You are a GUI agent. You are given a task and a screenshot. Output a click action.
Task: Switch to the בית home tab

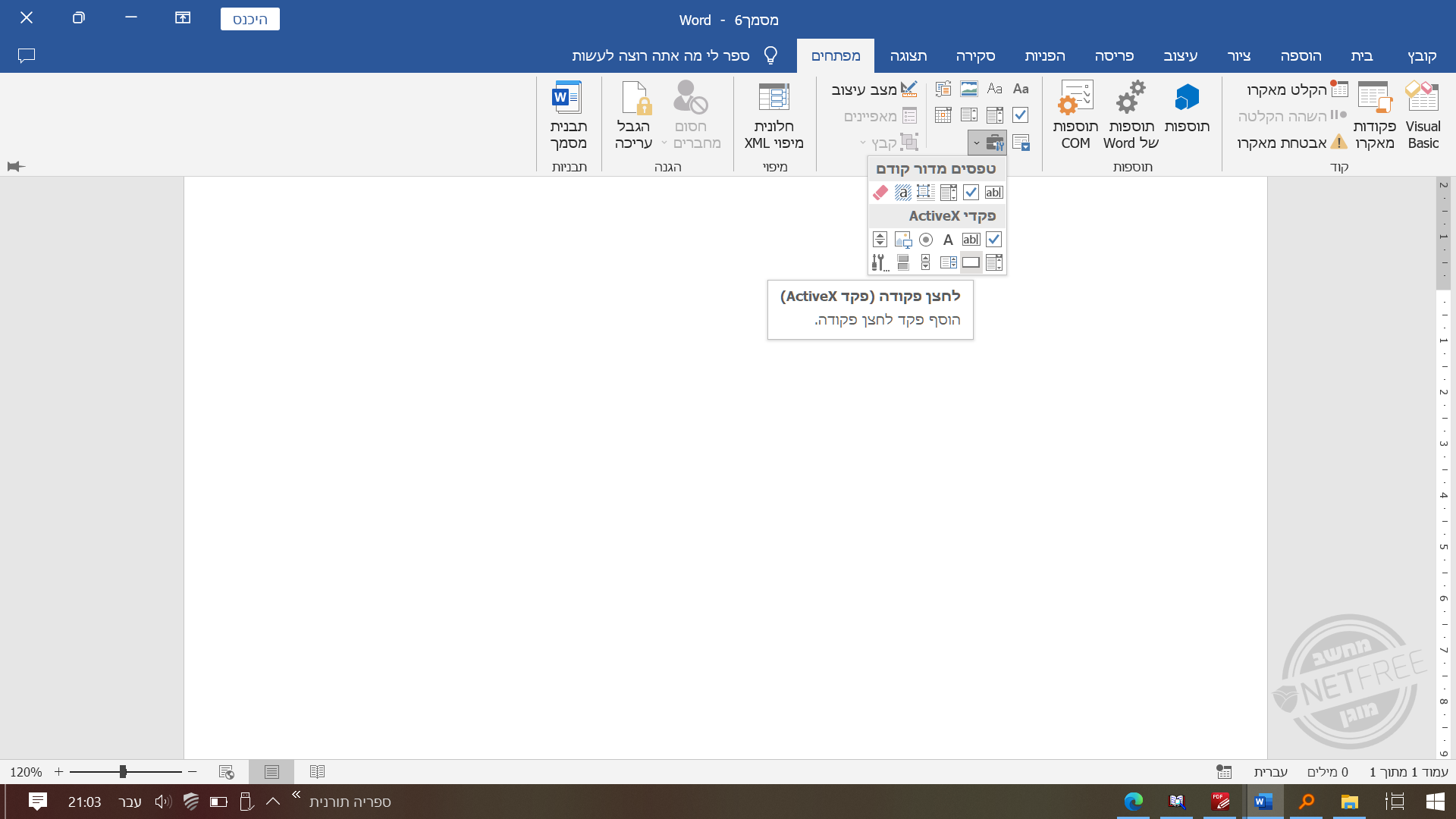(1362, 56)
